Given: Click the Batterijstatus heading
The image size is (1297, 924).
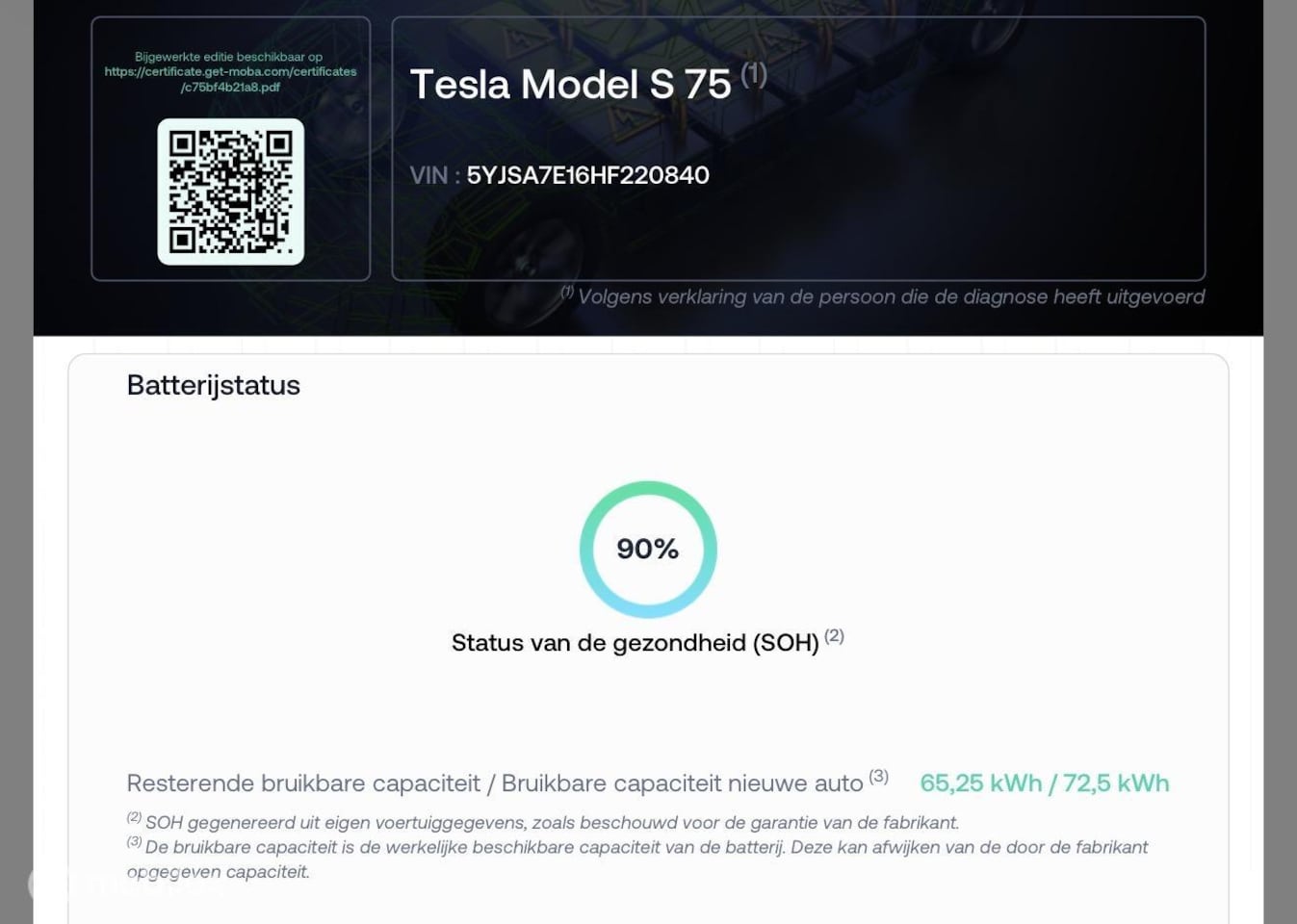Looking at the screenshot, I should coord(213,385).
